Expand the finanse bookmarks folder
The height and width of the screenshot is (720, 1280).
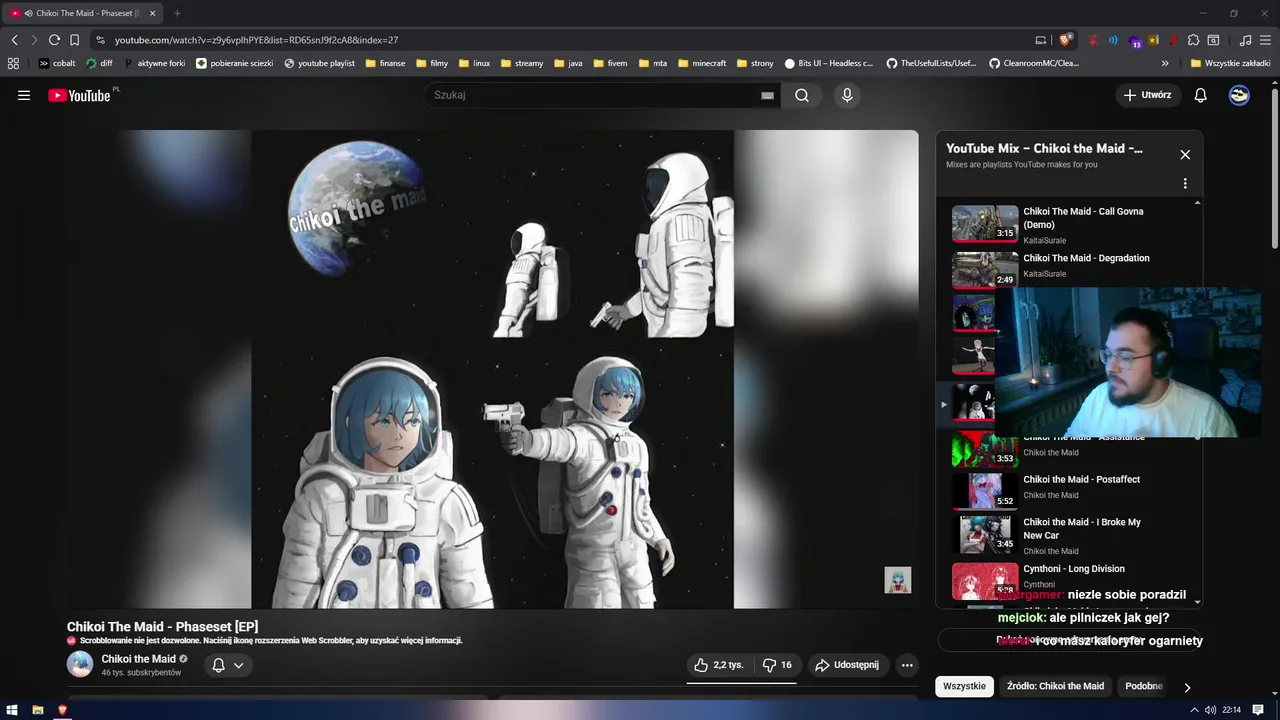[386, 63]
